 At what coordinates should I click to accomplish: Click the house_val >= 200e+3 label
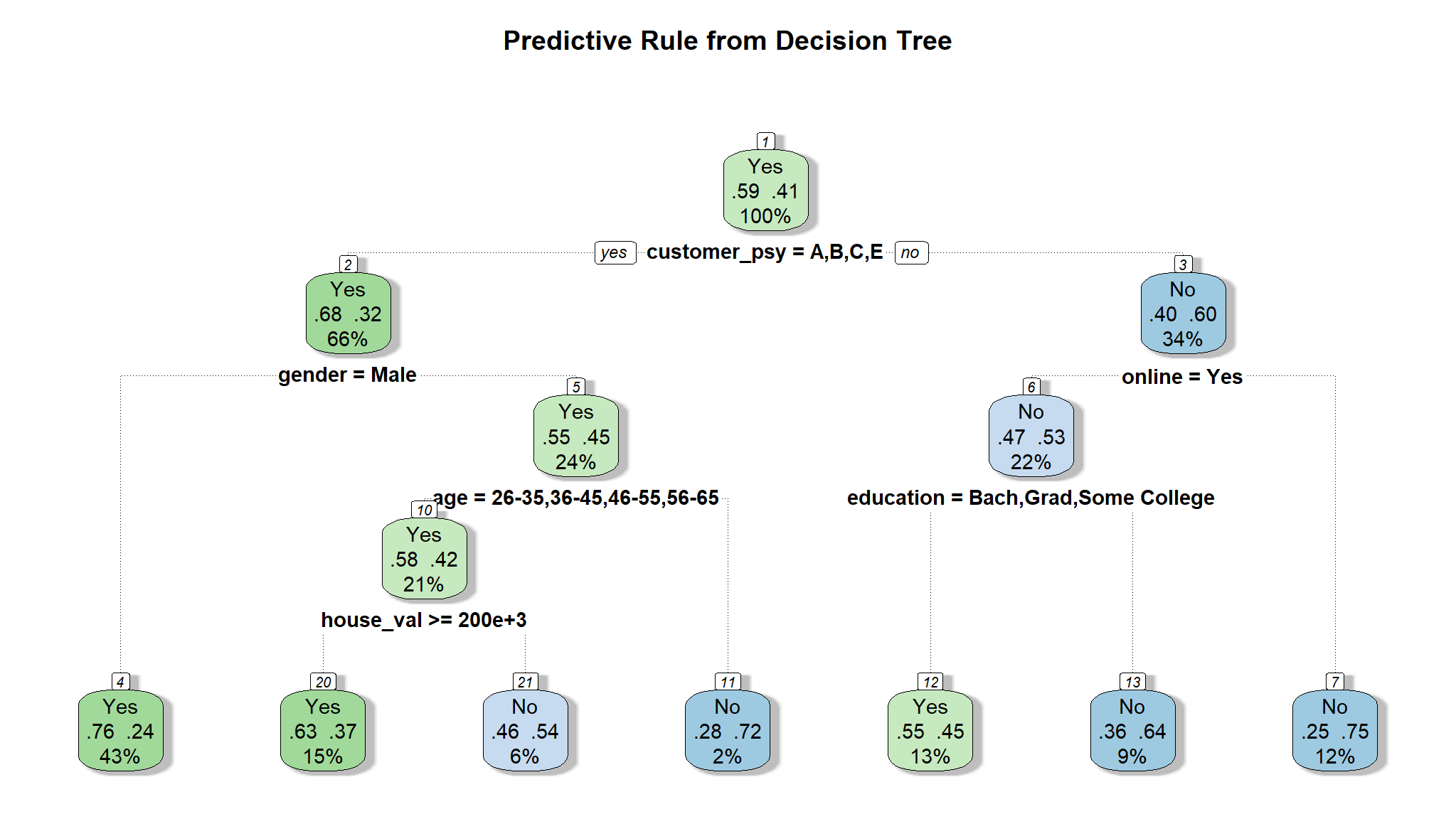424,620
